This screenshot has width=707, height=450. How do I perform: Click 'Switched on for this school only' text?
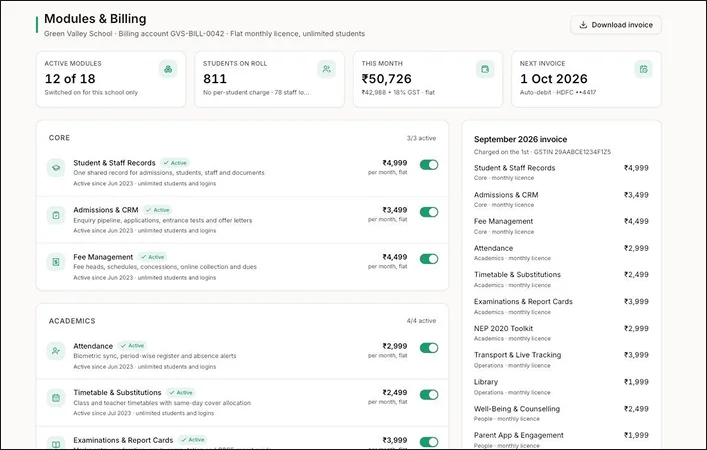coord(91,92)
